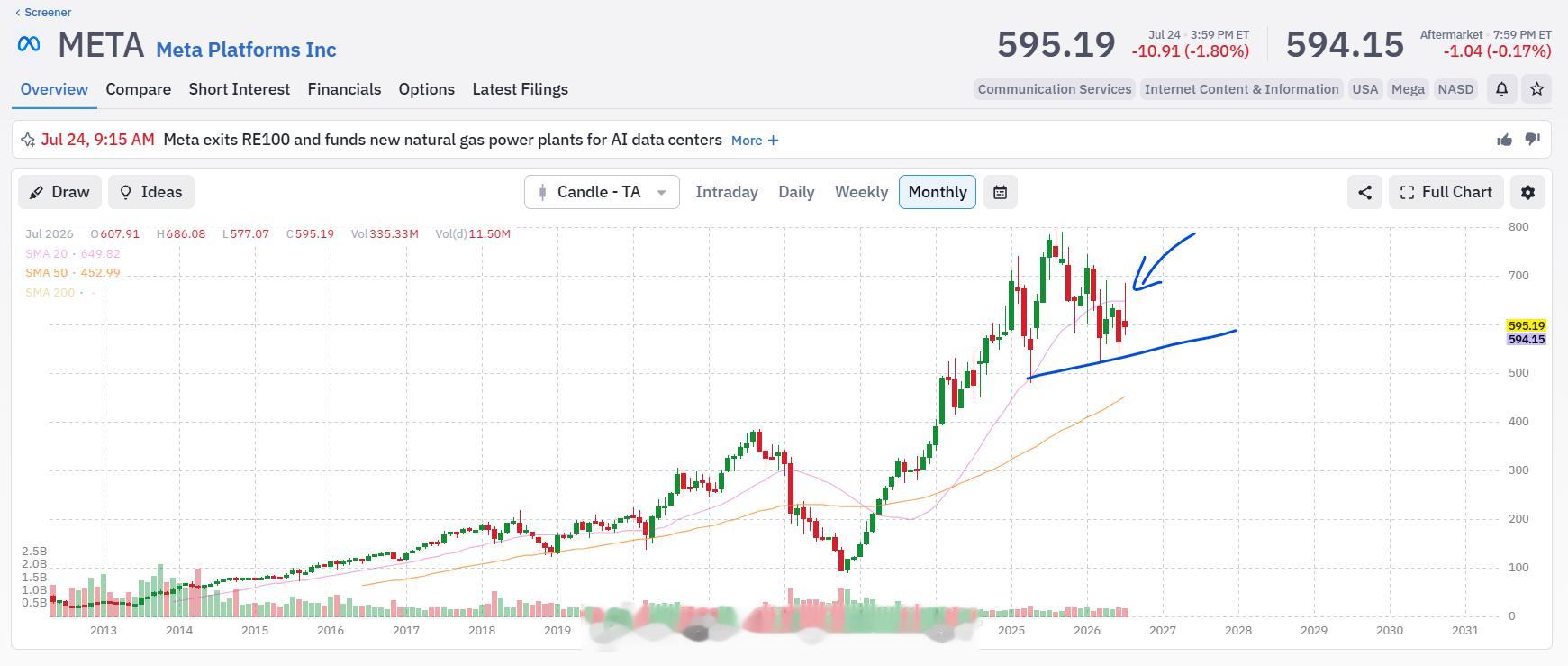Click the 2026 year axis label
This screenshot has width=1568, height=666.
[1087, 630]
